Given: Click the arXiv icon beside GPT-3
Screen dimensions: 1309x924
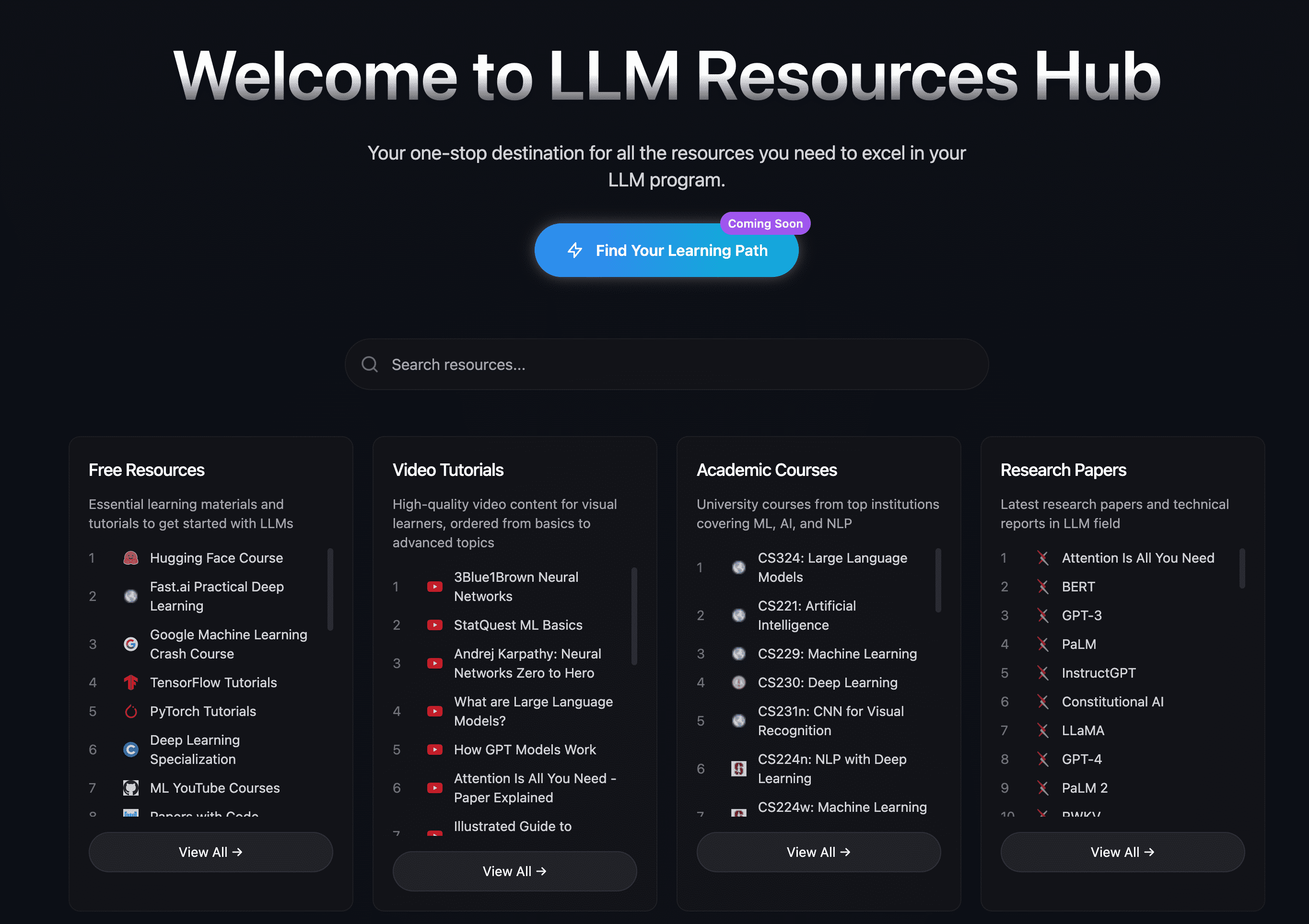Looking at the screenshot, I should [1042, 616].
